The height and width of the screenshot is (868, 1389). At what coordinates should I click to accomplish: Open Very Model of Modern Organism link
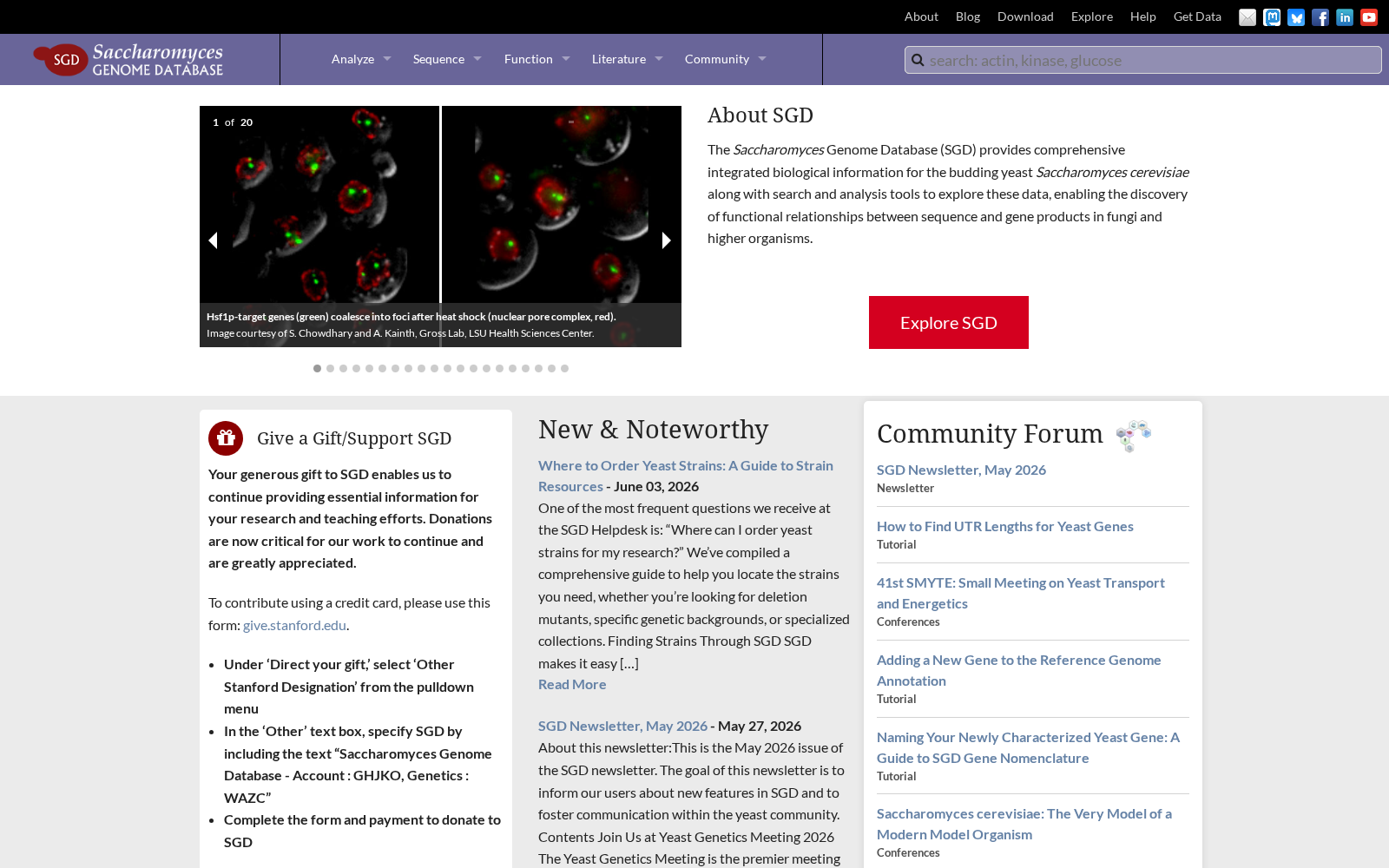tap(1024, 824)
